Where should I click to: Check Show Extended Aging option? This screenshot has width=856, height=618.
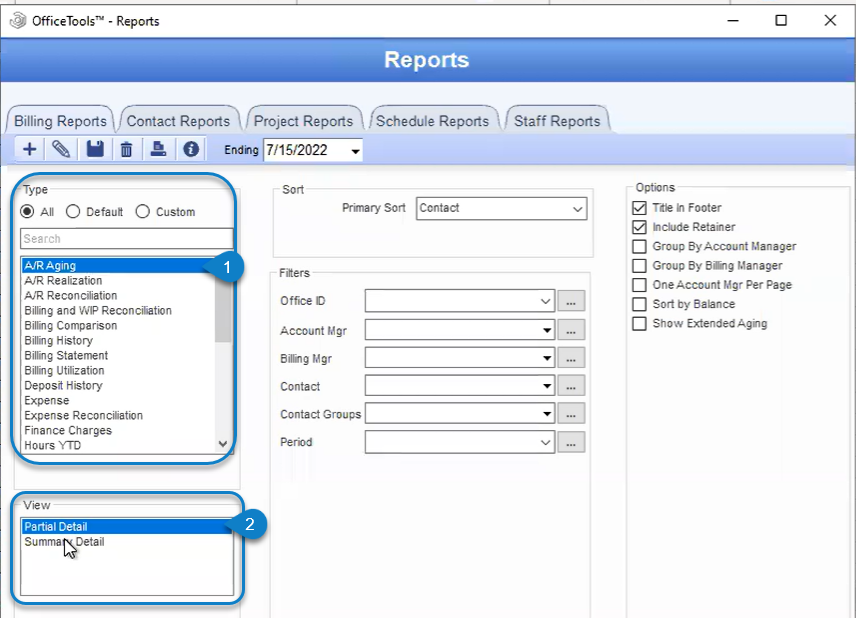pos(639,323)
